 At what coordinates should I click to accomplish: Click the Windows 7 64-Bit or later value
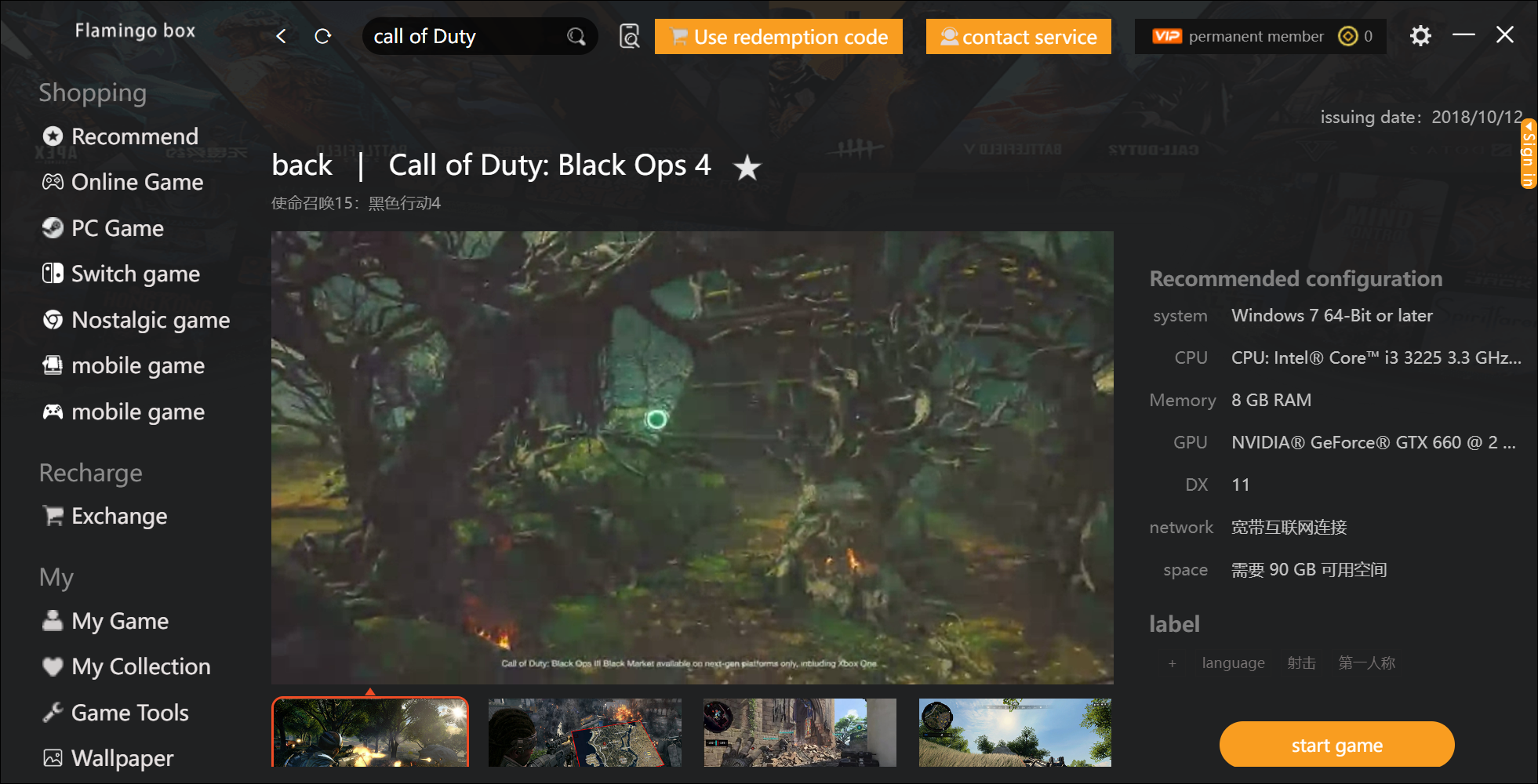tap(1332, 316)
